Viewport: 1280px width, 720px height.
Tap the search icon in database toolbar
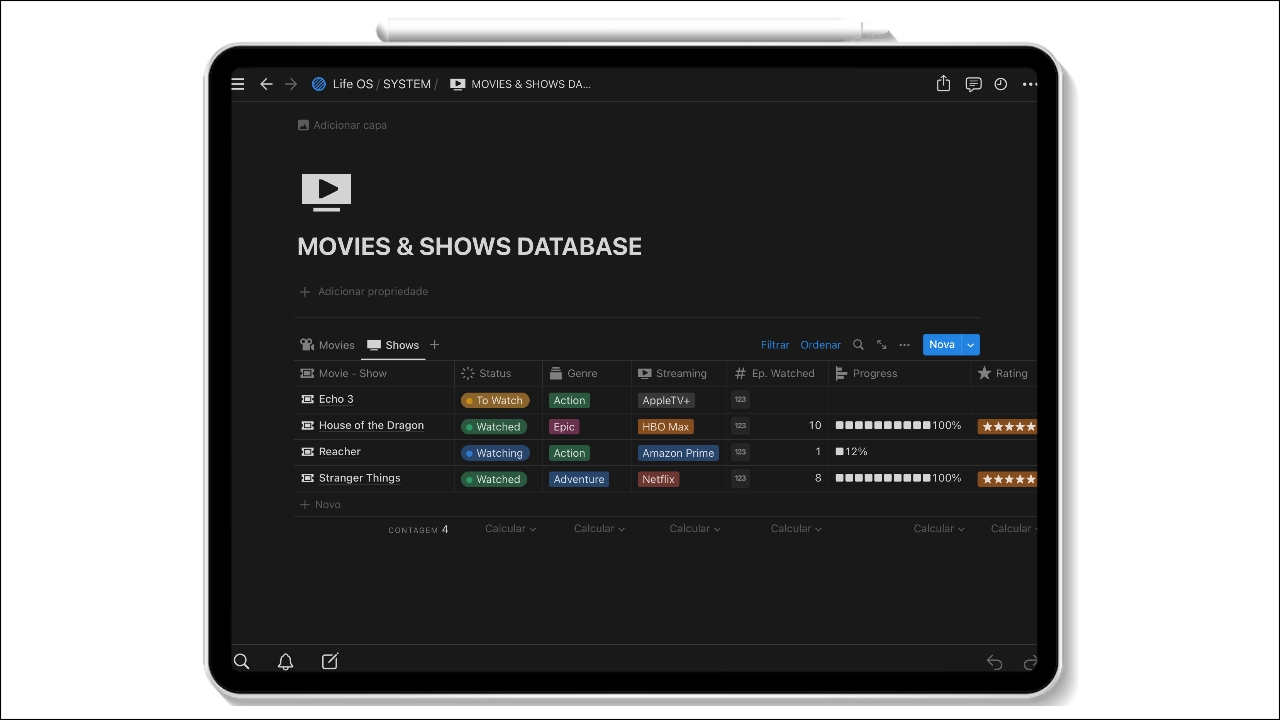(x=858, y=345)
